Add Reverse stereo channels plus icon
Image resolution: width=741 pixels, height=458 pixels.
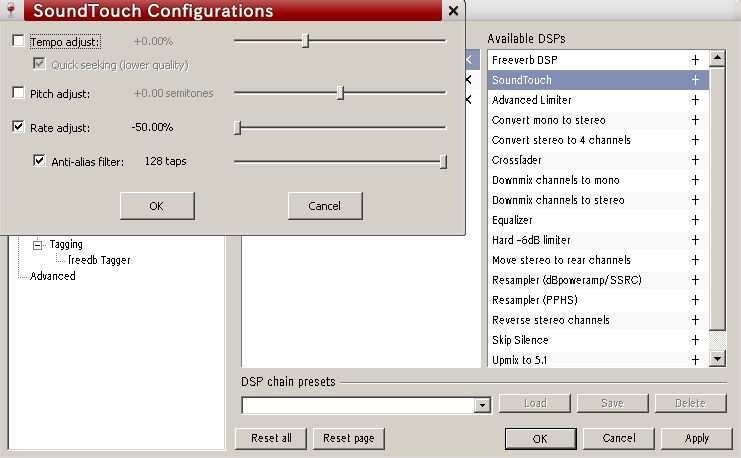pos(695,320)
